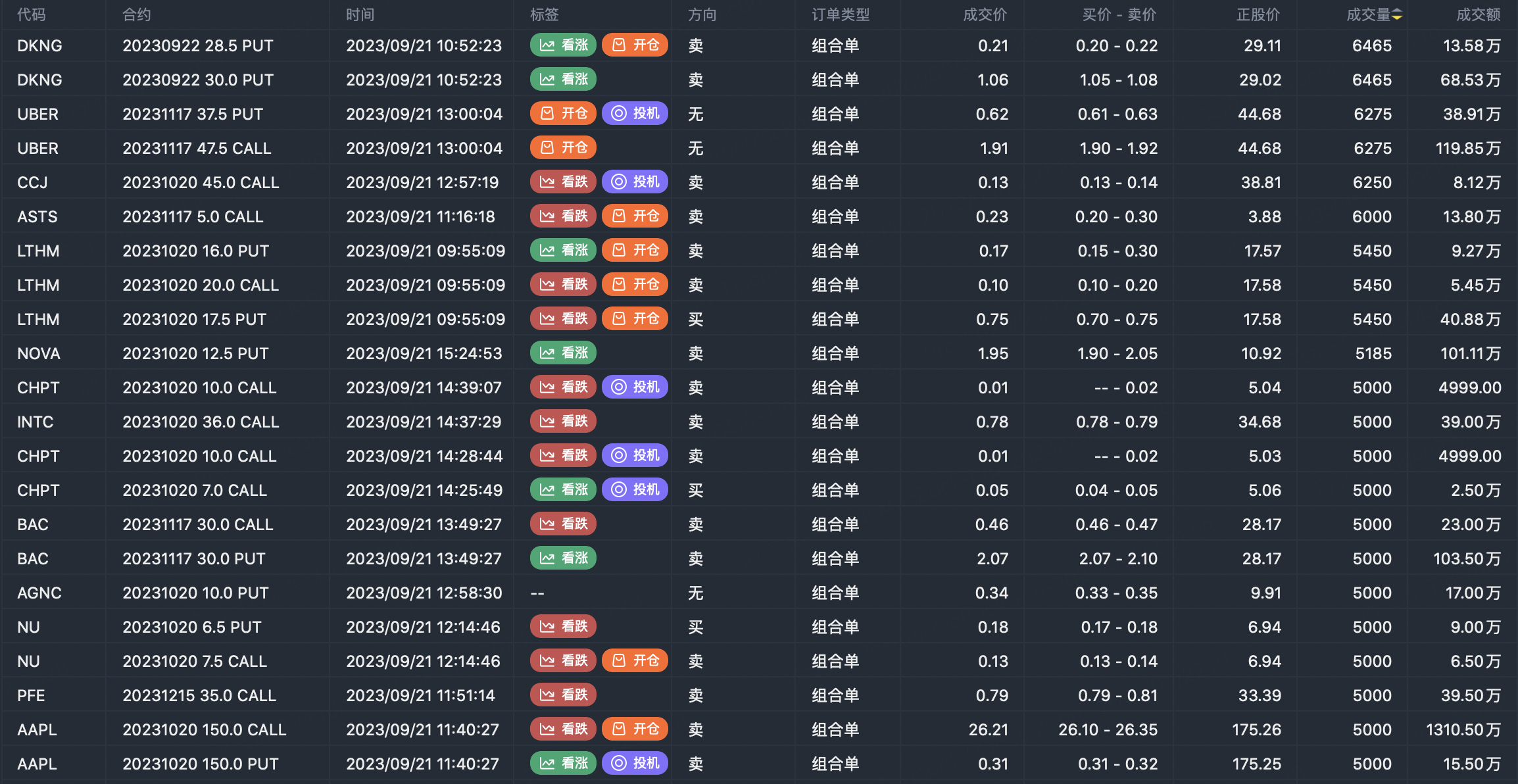Click the 投机 tag in AAPL 150.0 PUT row

635,763
